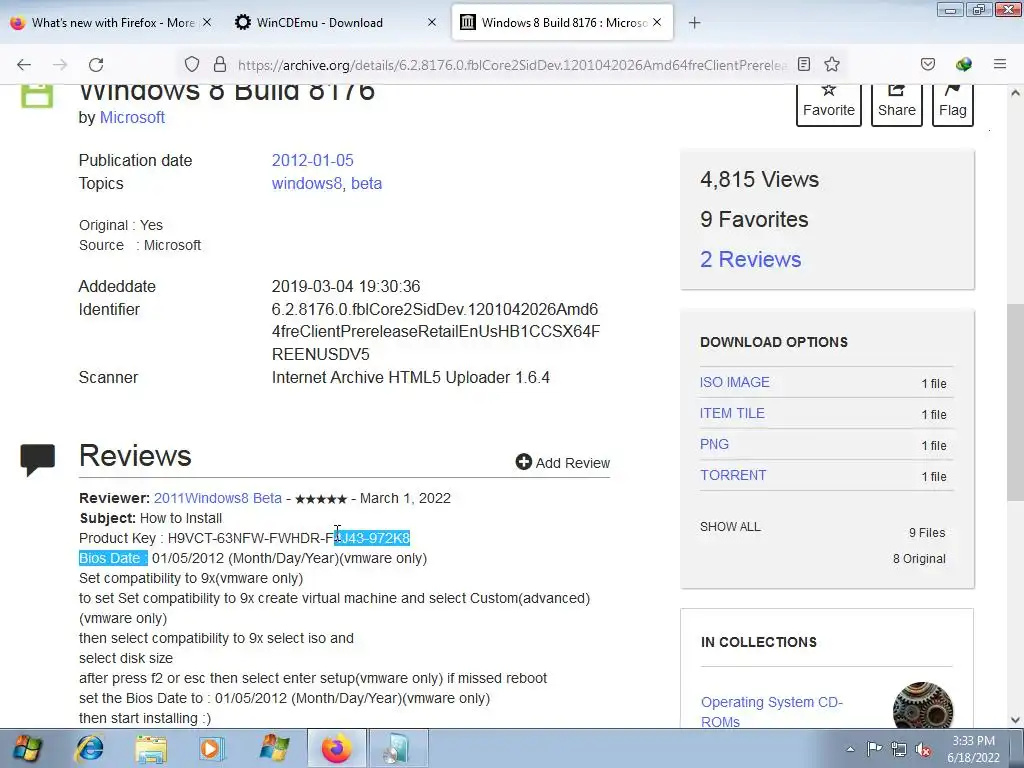The height and width of the screenshot is (768, 1024).
Task: Click the scrollbar down arrow
Action: point(1015,720)
